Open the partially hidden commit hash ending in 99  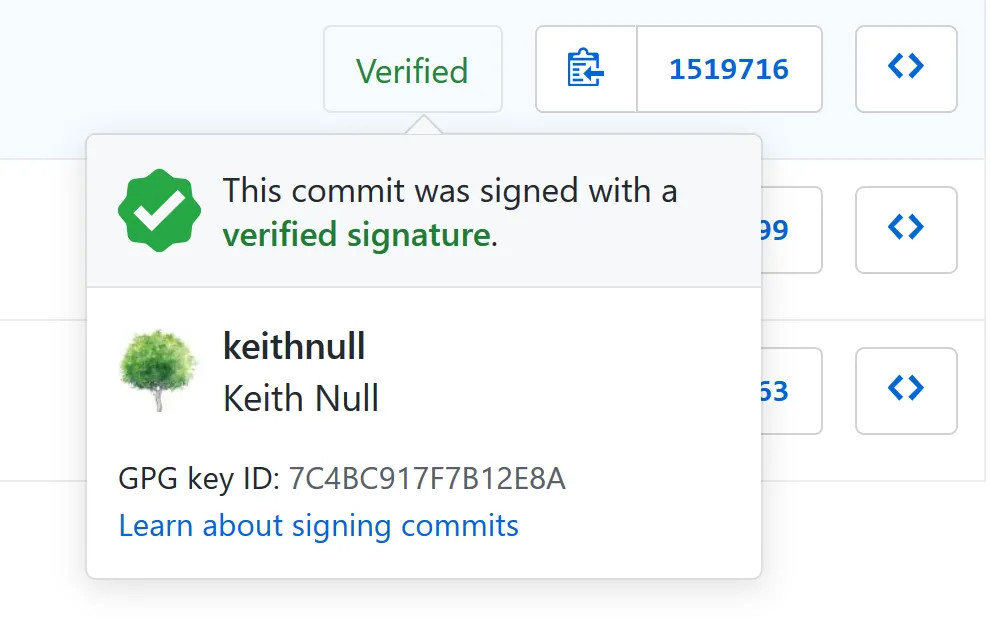pyautogui.click(x=791, y=230)
